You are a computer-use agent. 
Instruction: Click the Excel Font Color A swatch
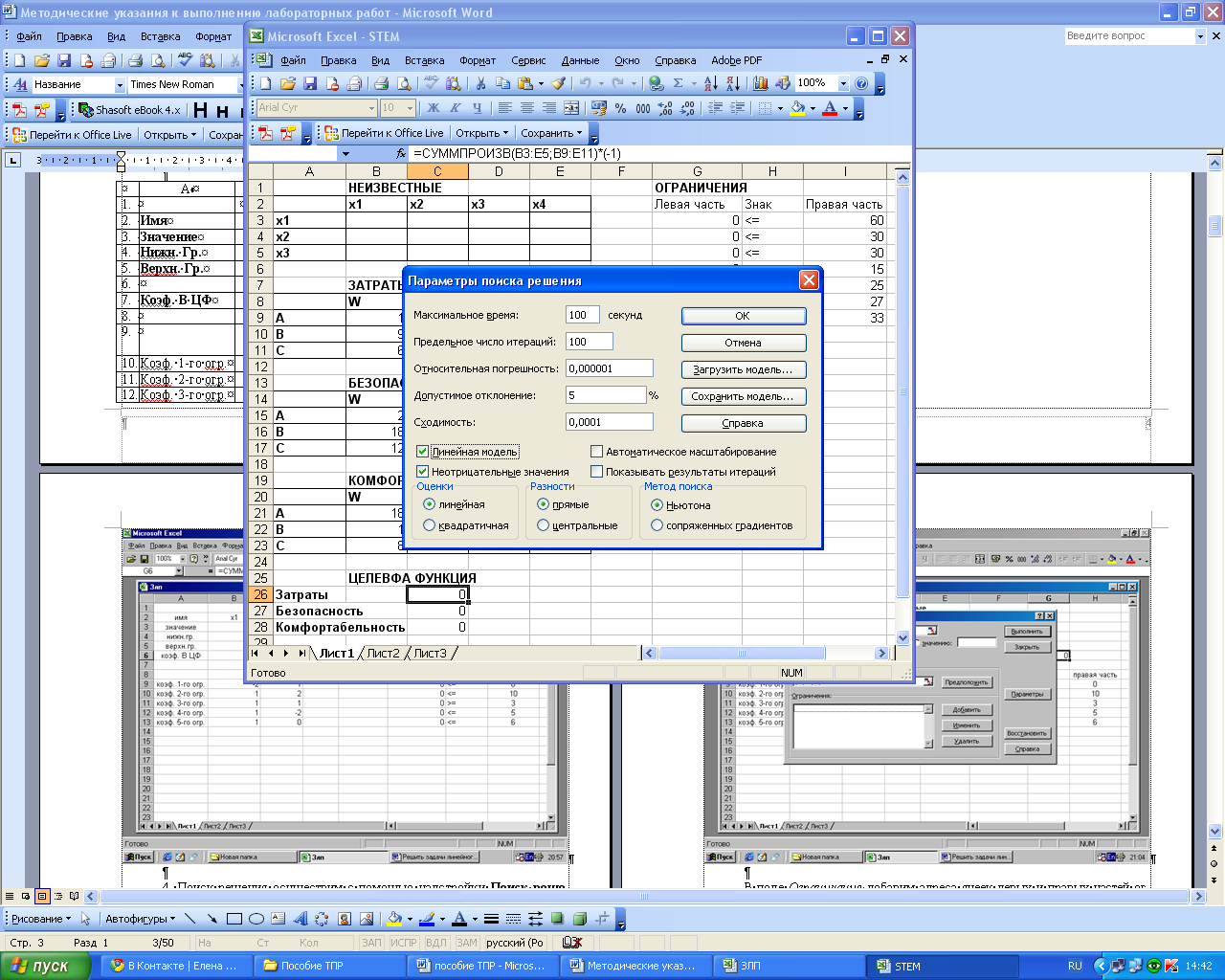click(x=830, y=108)
